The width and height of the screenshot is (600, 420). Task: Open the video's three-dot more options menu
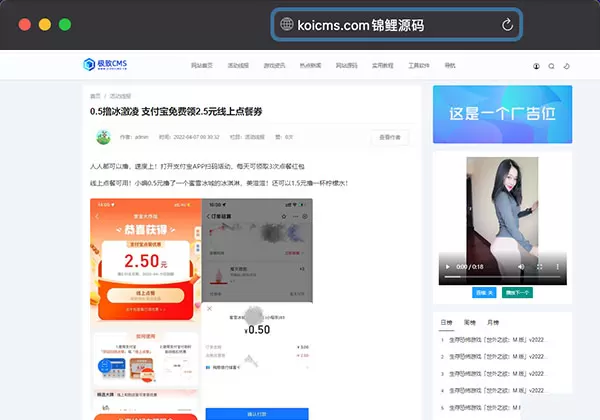click(558, 267)
